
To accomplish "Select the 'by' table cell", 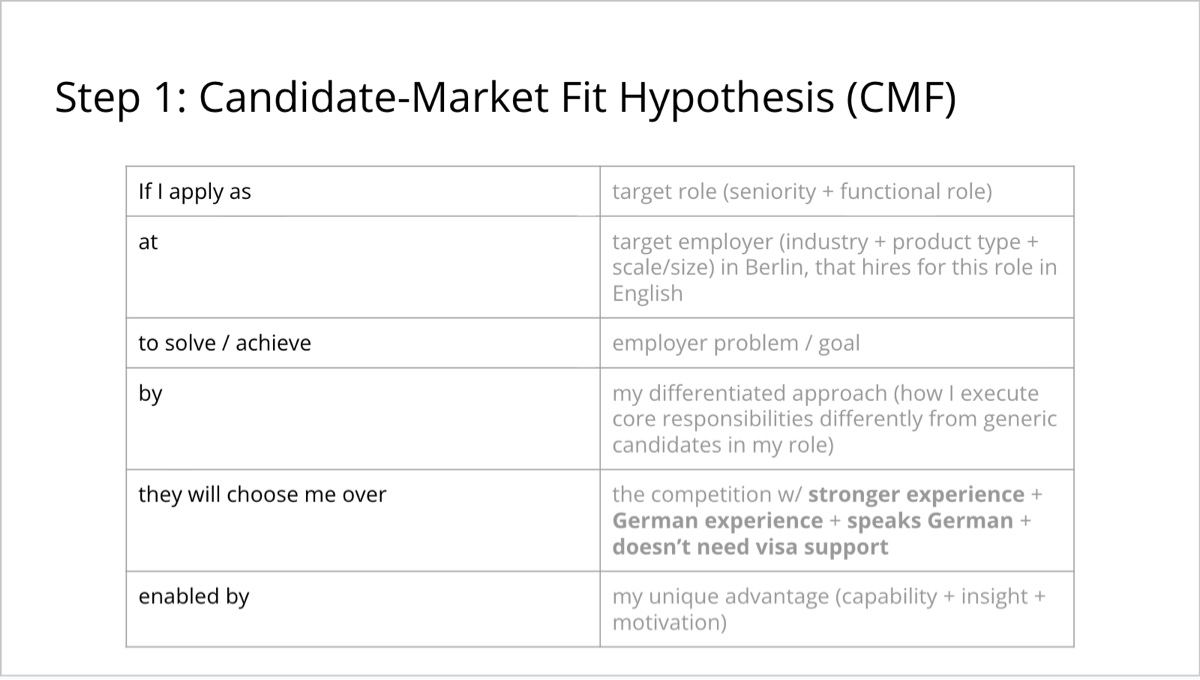I will pyautogui.click(x=363, y=419).
